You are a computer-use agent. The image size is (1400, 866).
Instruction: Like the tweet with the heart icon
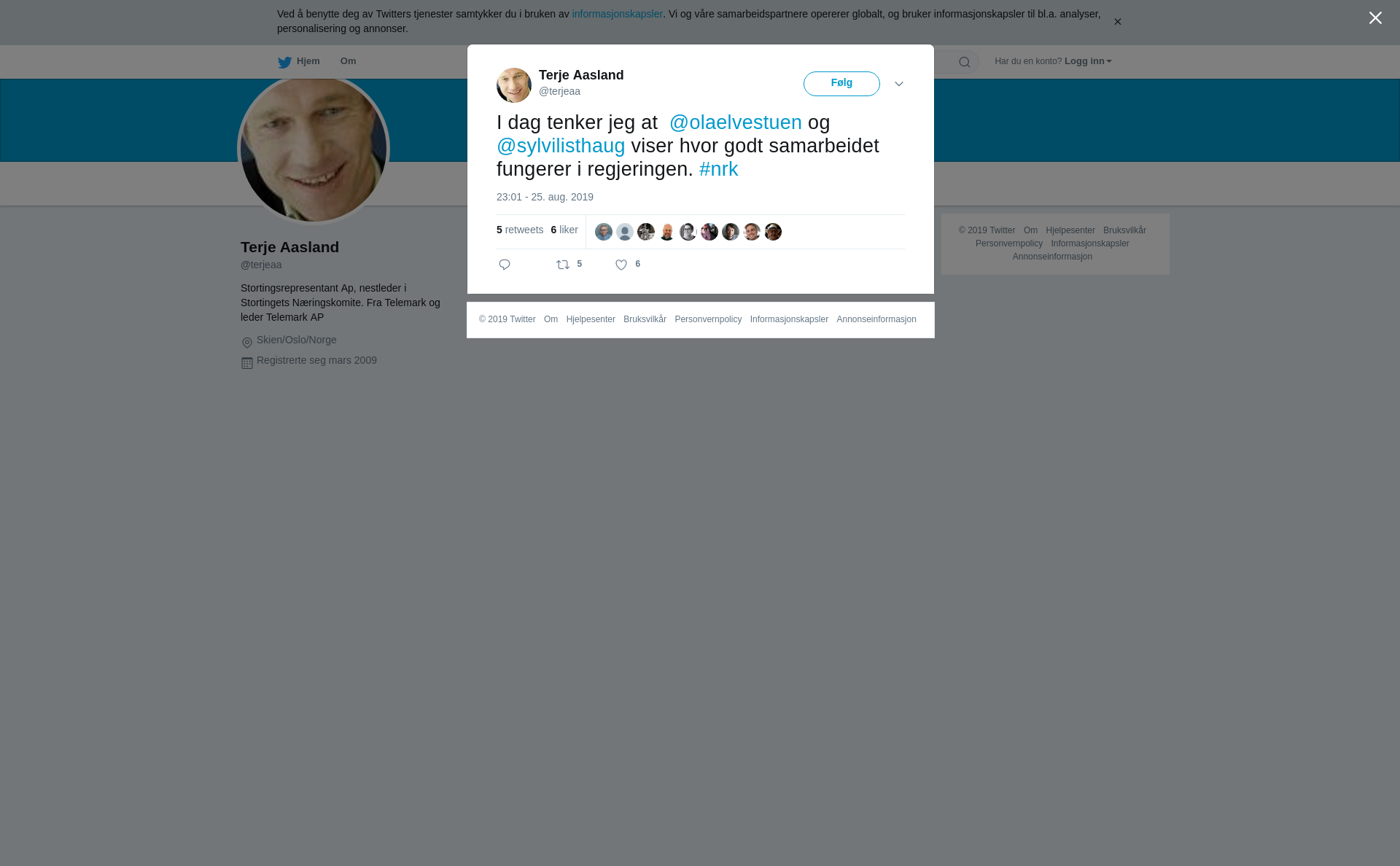pyautogui.click(x=621, y=265)
